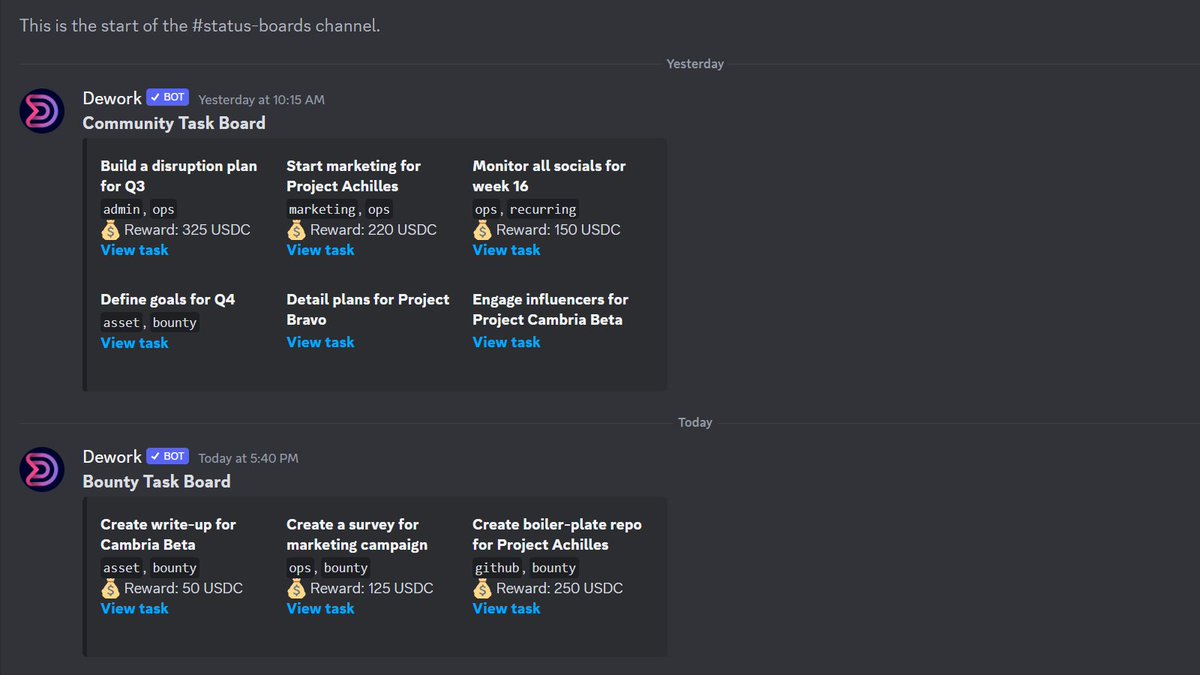The height and width of the screenshot is (675, 1200).
Task: Click 'Create boiler-plate repo for Project Achilles' title
Action: (557, 534)
